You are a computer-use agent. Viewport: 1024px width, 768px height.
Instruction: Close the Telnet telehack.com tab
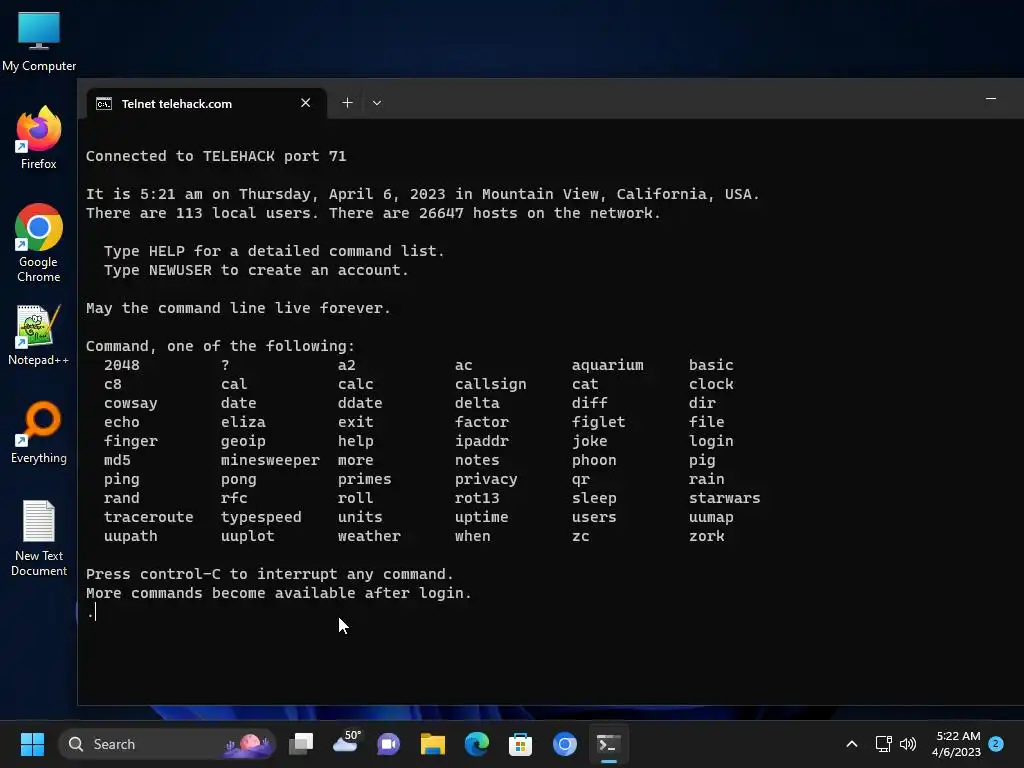tap(305, 103)
